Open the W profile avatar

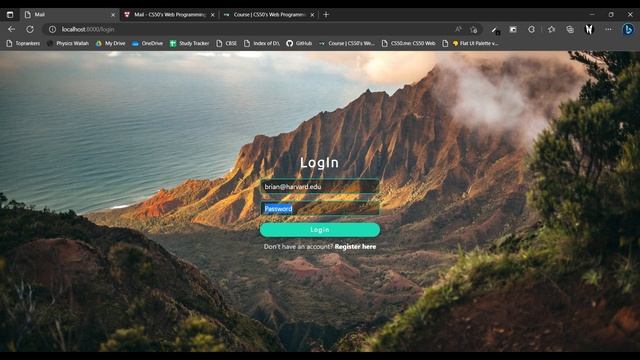pyautogui.click(x=589, y=29)
